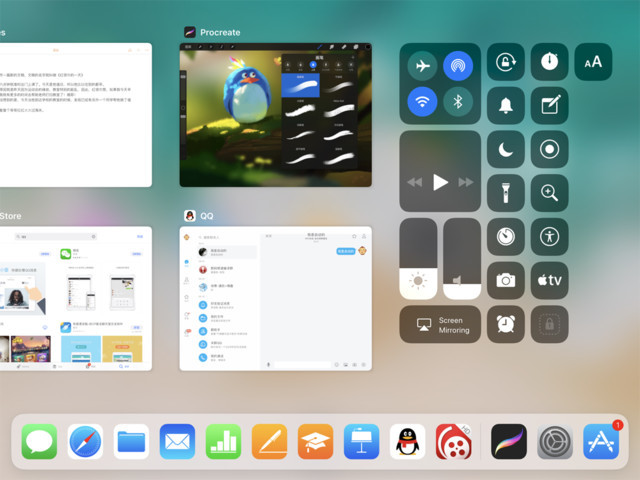Select first contact in QQ list

tap(227, 252)
